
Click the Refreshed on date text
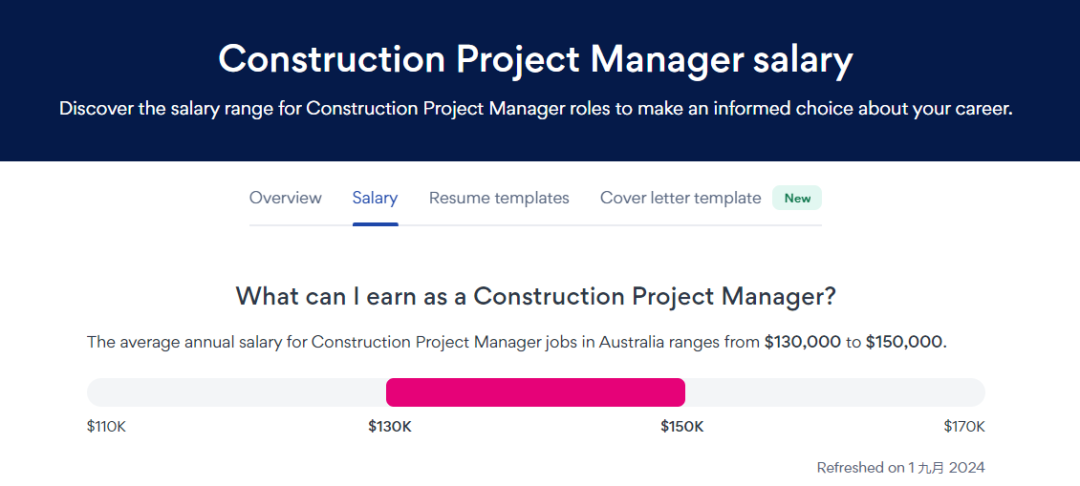(900, 467)
